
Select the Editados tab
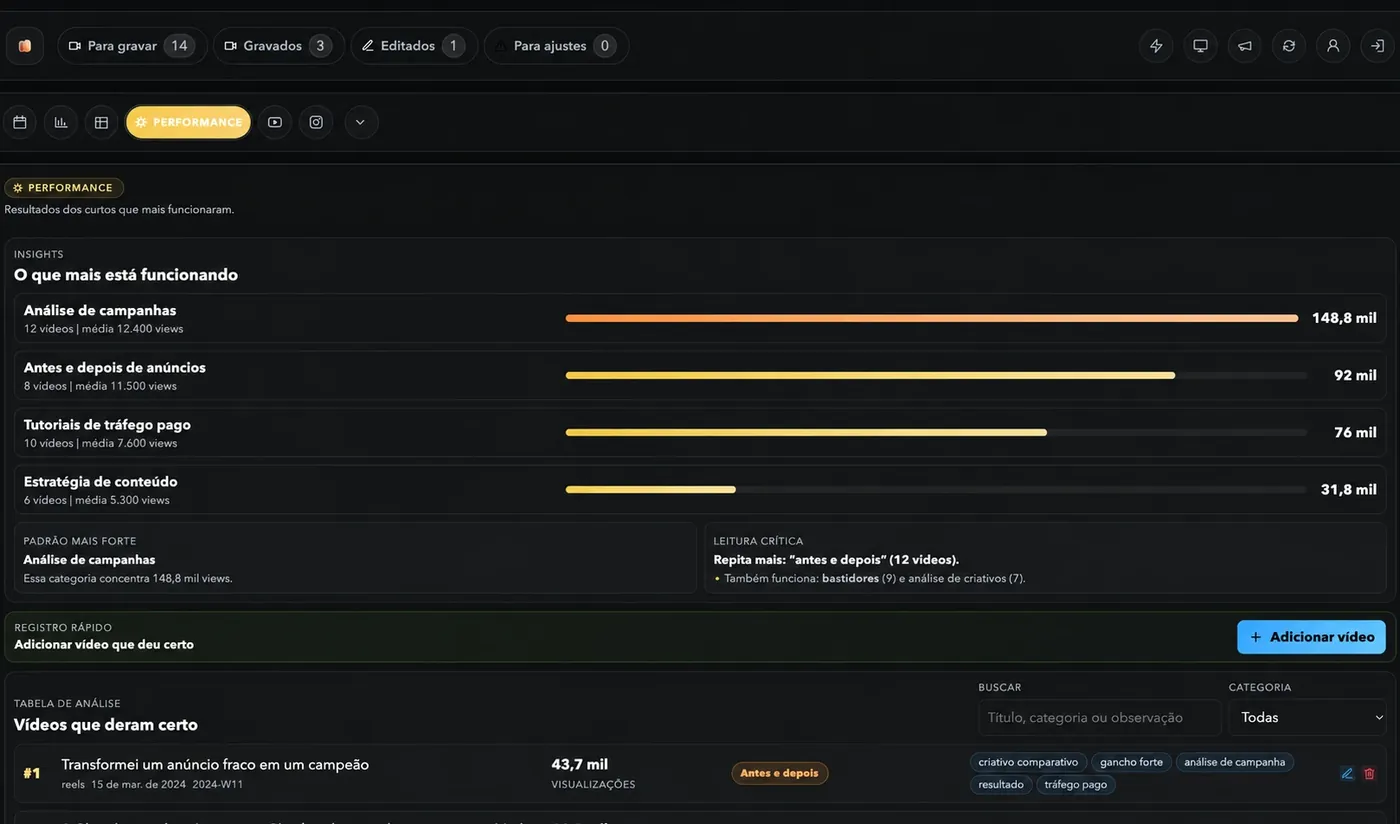point(414,46)
